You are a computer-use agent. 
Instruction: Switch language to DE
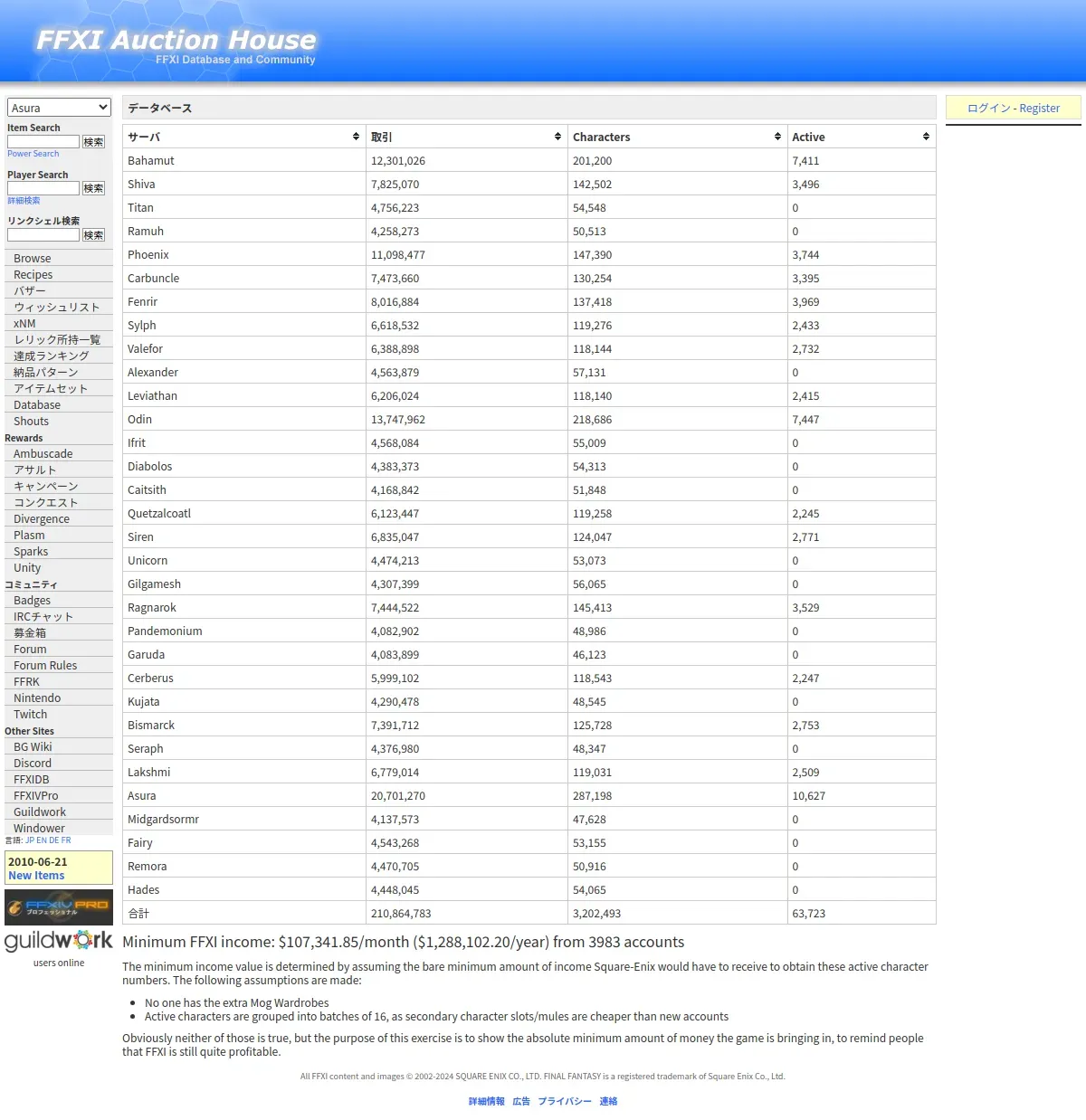(54, 840)
